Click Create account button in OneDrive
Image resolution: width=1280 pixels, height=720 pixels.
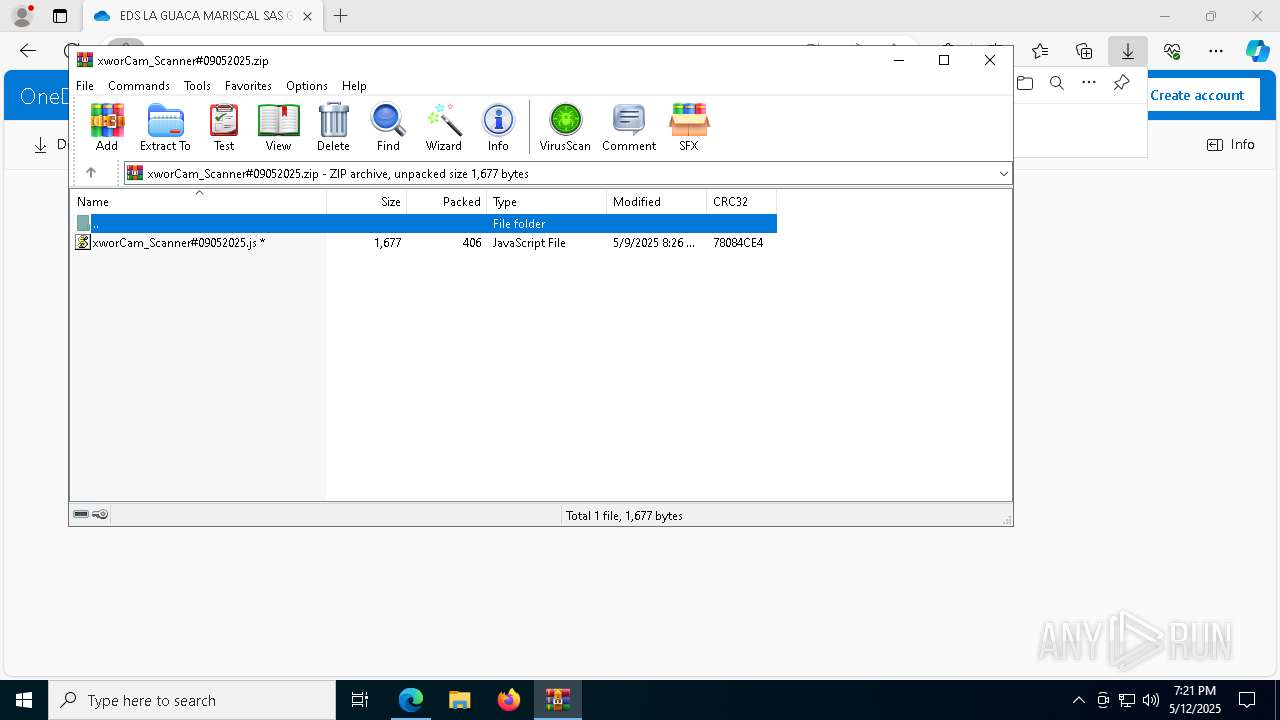tap(1197, 95)
